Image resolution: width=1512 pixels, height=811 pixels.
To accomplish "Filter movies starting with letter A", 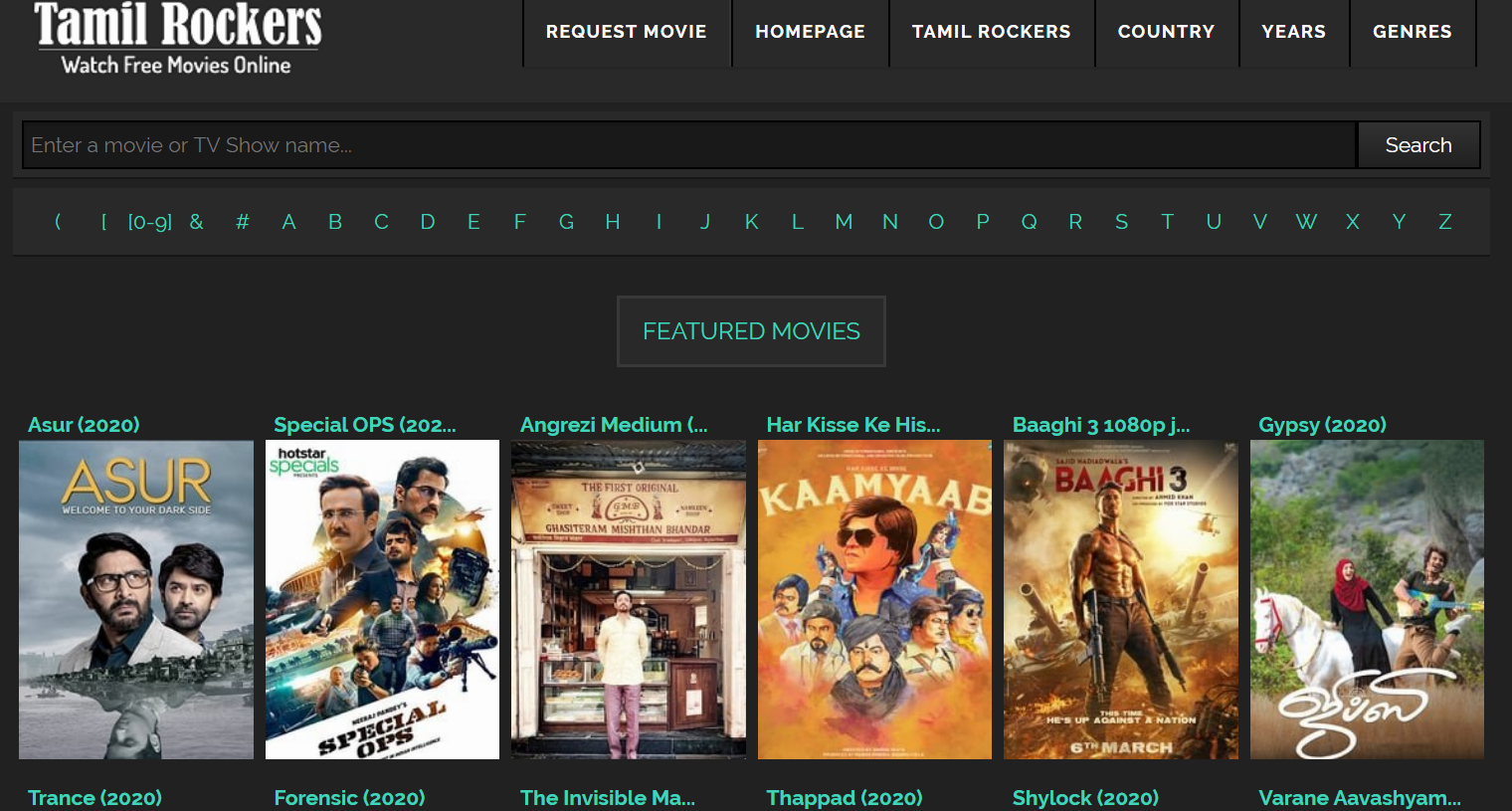I will [288, 222].
